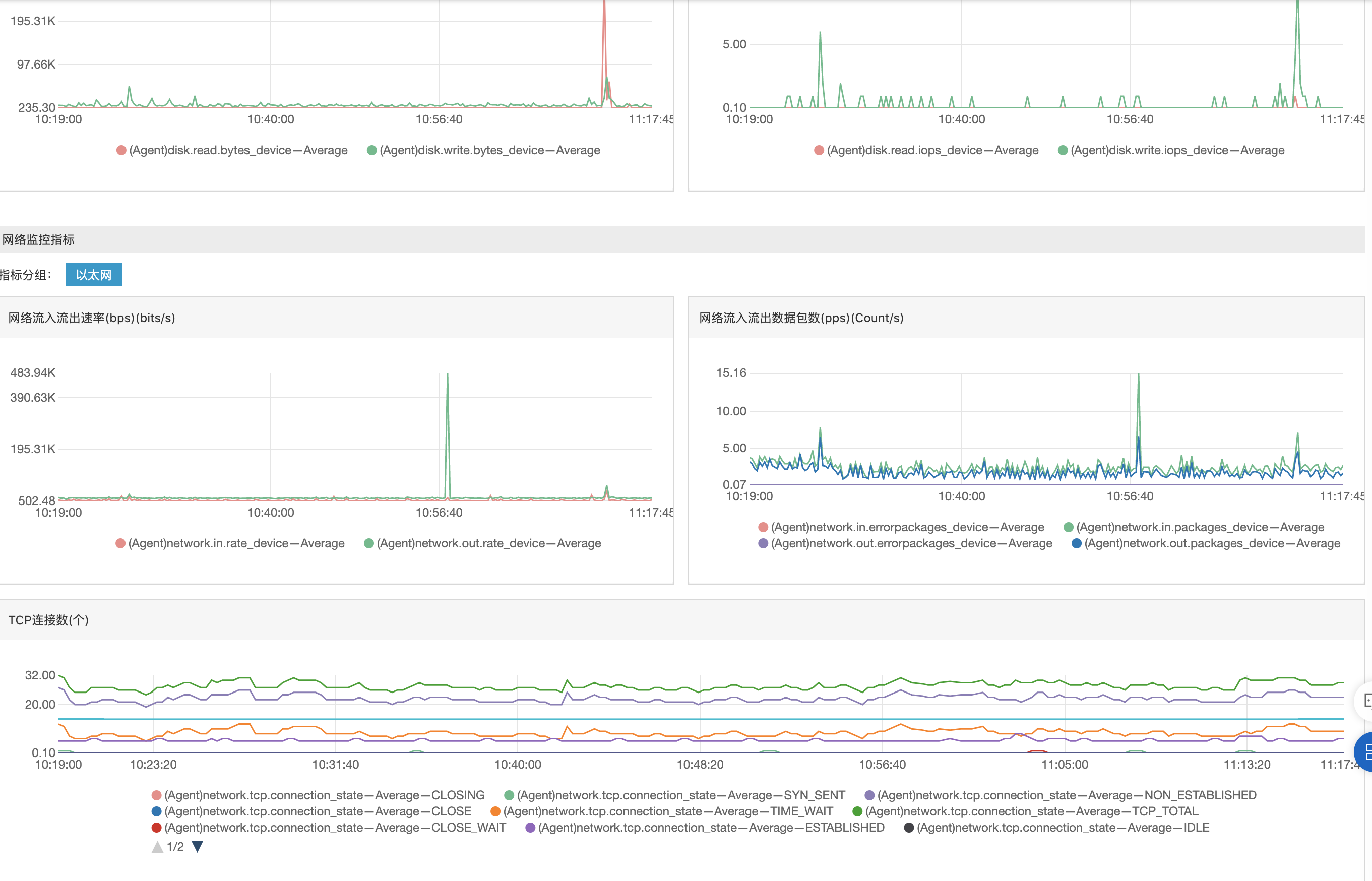Screen dimensions: 1372x881
Task: Toggle TCP_TOTAL legend entry
Action: 1025,811
